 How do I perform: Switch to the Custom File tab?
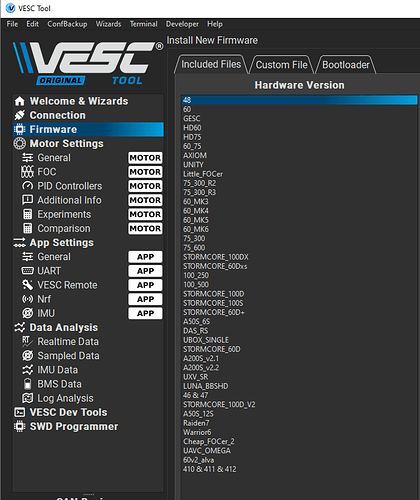[282, 65]
